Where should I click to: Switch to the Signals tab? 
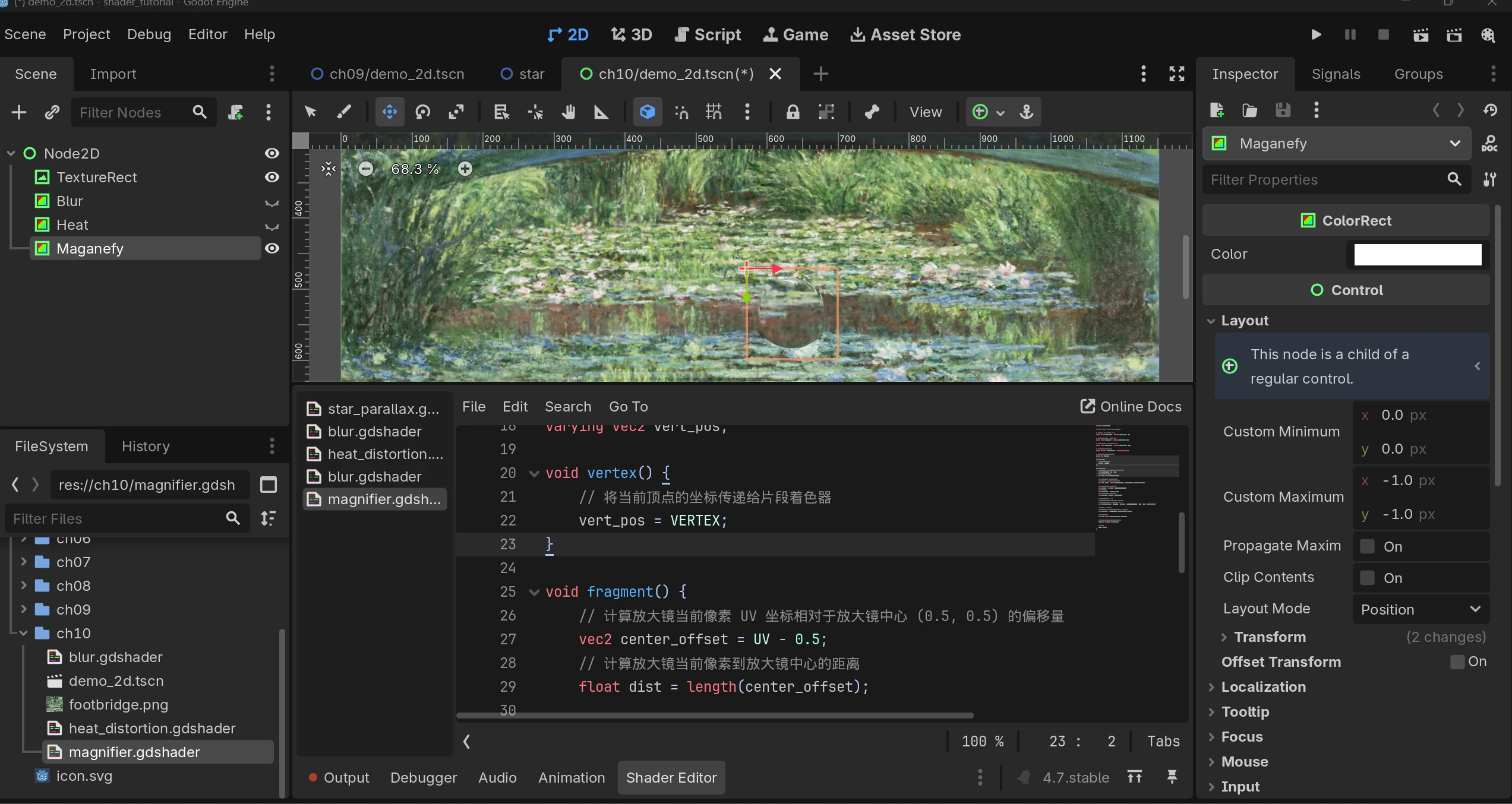pos(1336,74)
